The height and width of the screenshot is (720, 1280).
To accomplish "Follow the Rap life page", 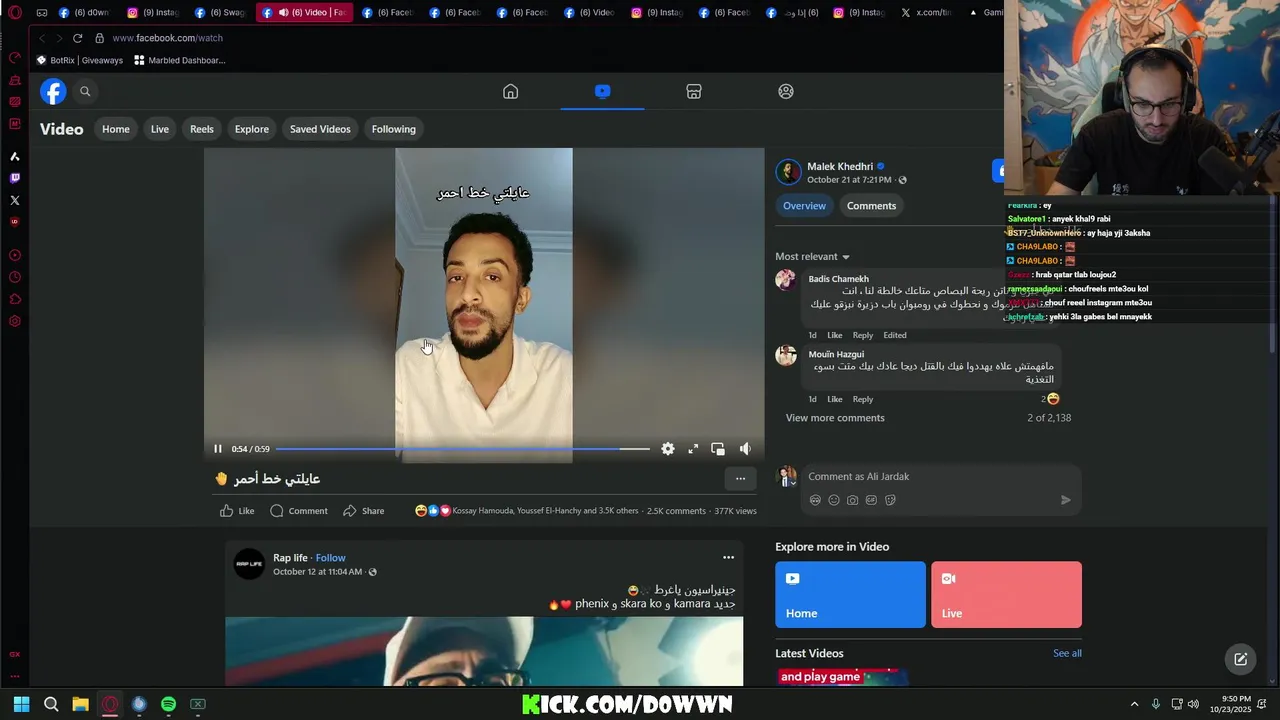I will 331,558.
